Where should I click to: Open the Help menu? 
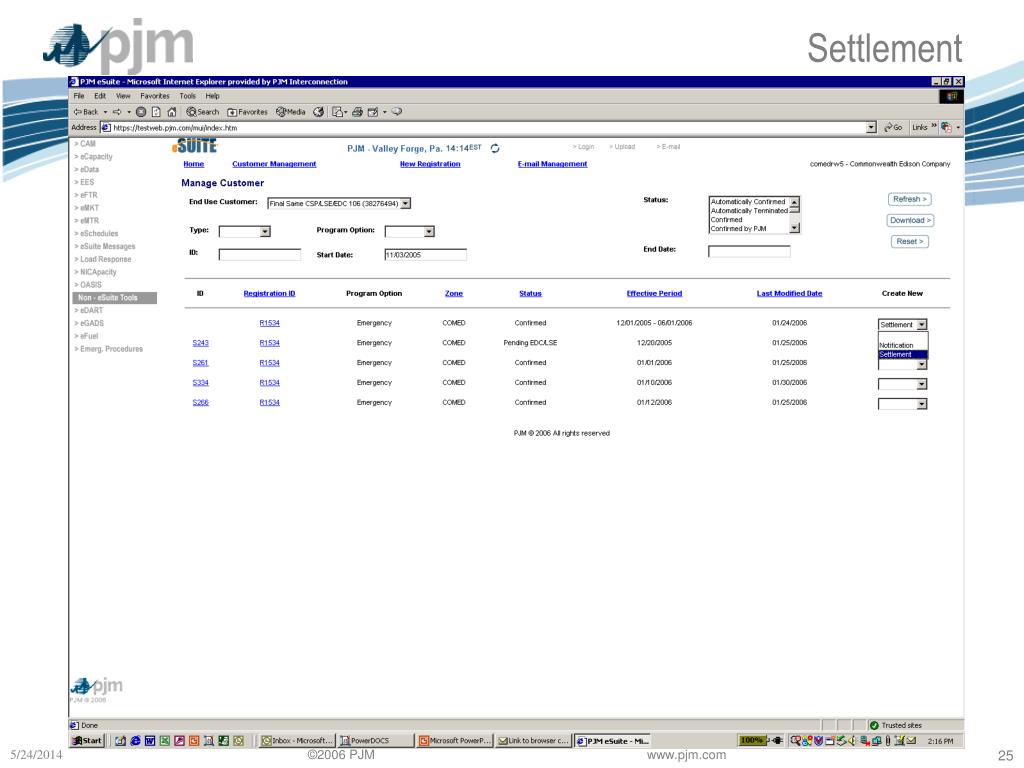pos(212,96)
